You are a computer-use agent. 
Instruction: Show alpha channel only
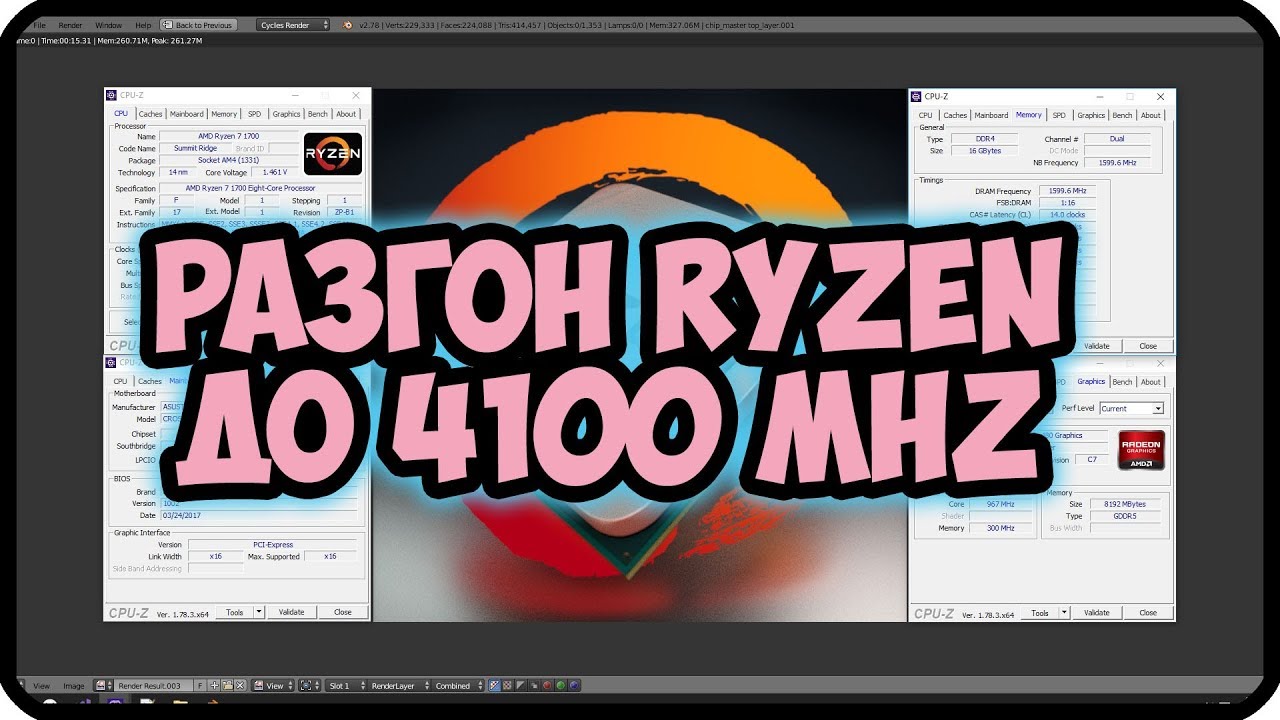tap(520, 686)
